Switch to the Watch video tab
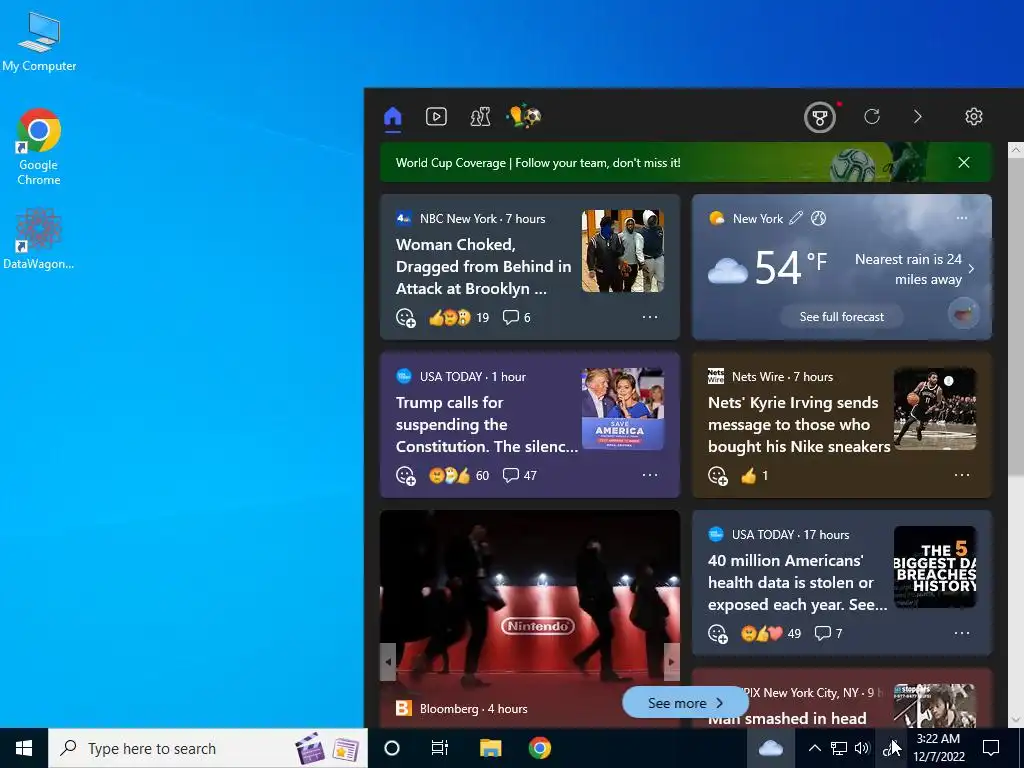This screenshot has height=768, width=1024. 436,117
